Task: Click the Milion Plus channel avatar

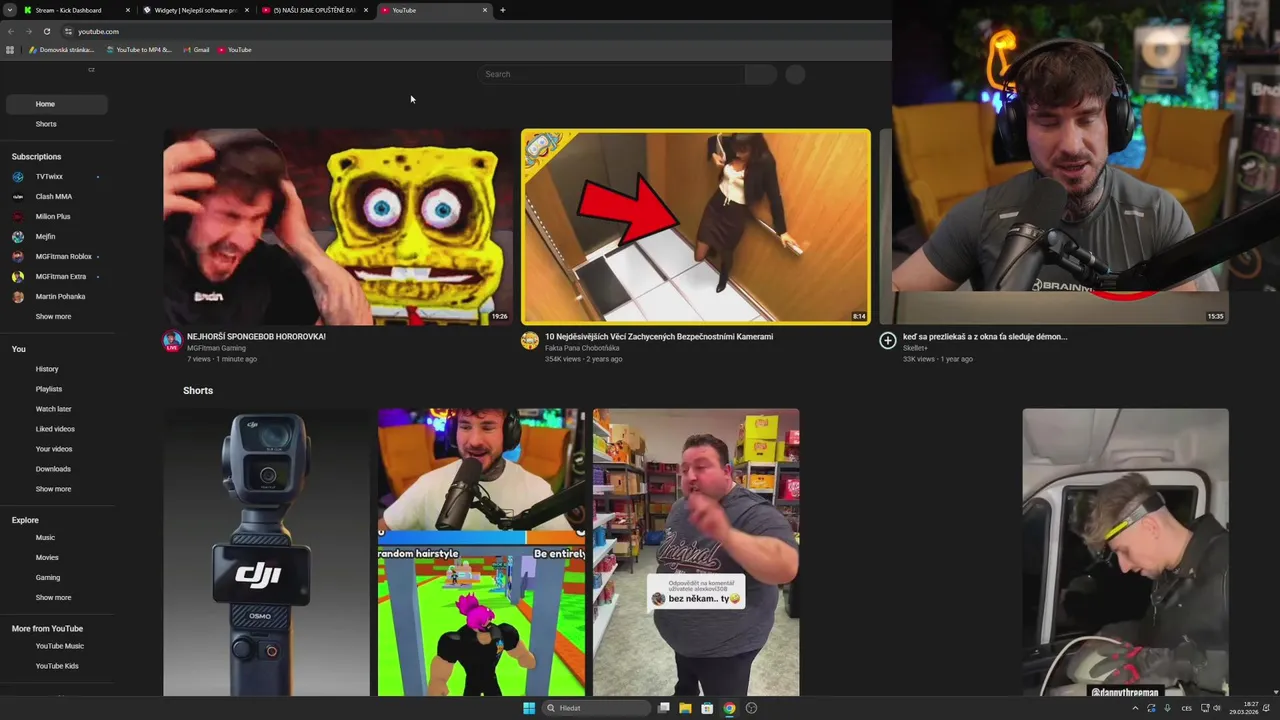Action: 18,217
